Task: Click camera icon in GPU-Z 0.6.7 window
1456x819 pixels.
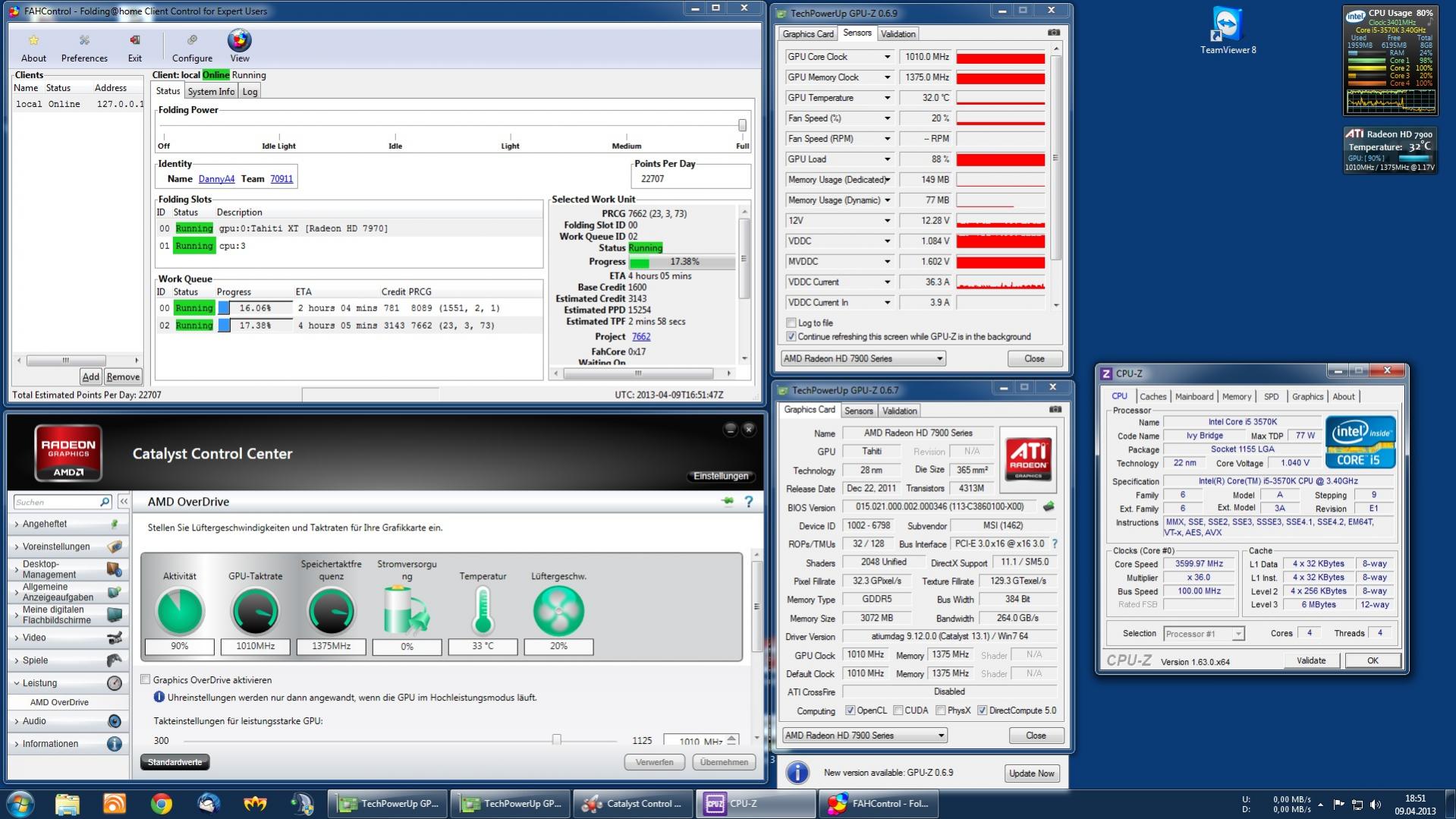Action: 1055,410
